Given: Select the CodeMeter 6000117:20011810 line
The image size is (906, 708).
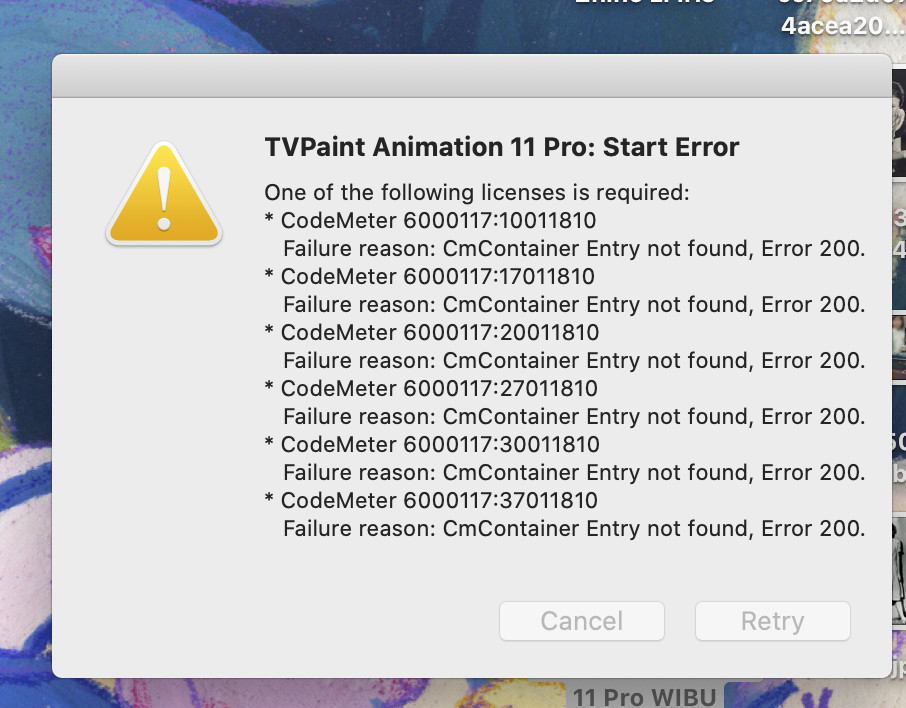Looking at the screenshot, I should (432, 333).
